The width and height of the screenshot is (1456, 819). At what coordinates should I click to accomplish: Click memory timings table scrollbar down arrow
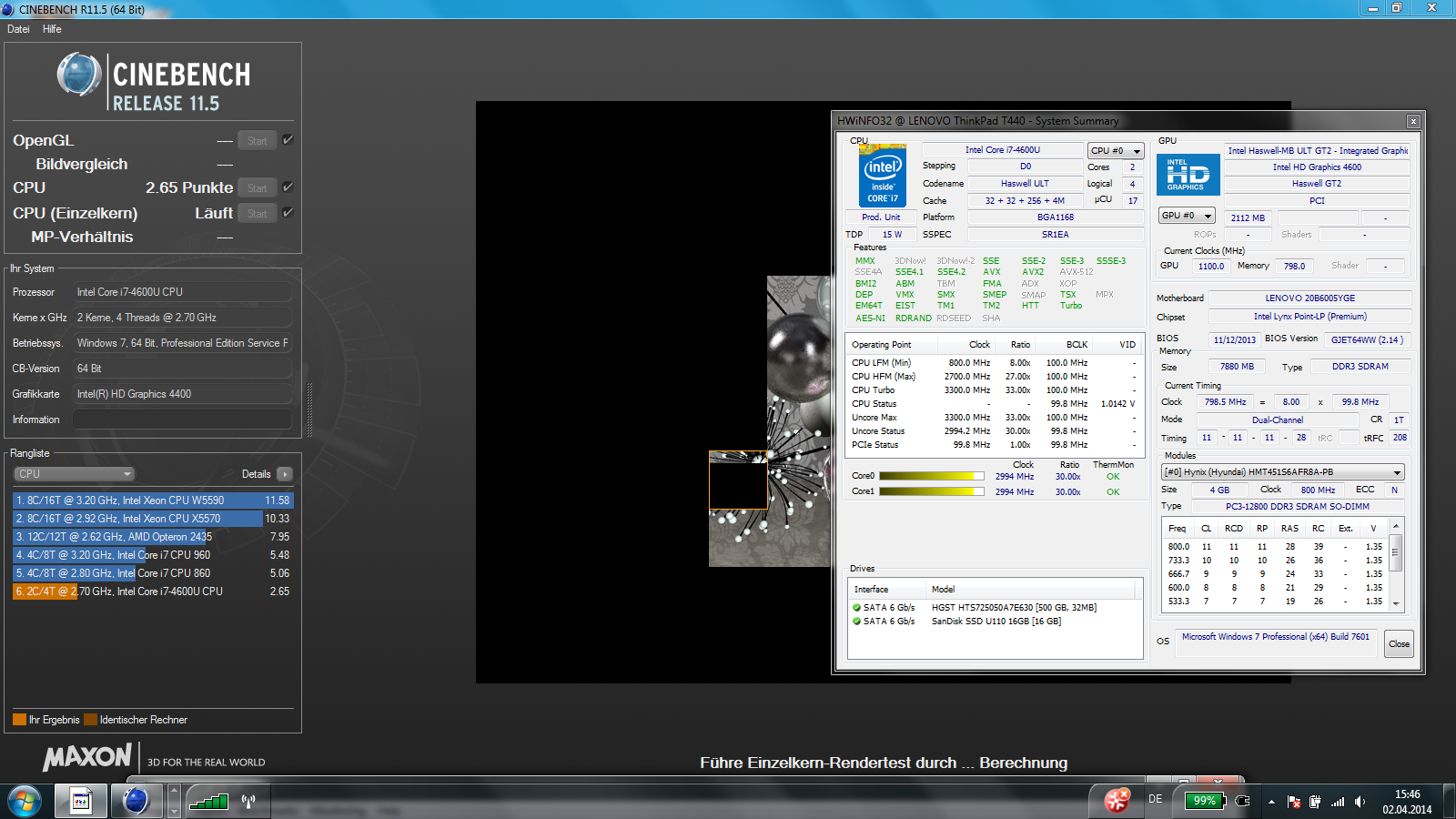(1396, 603)
